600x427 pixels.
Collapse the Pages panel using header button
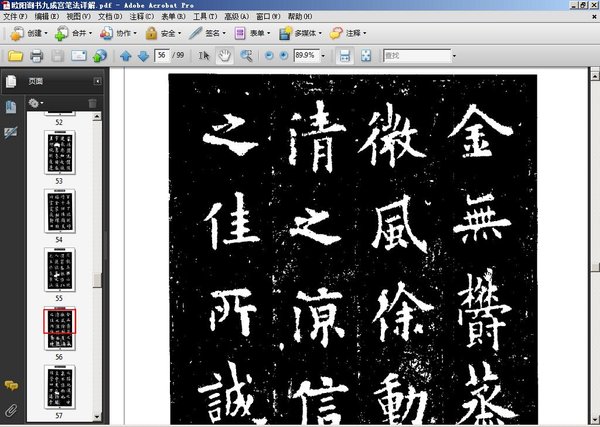coord(98,81)
